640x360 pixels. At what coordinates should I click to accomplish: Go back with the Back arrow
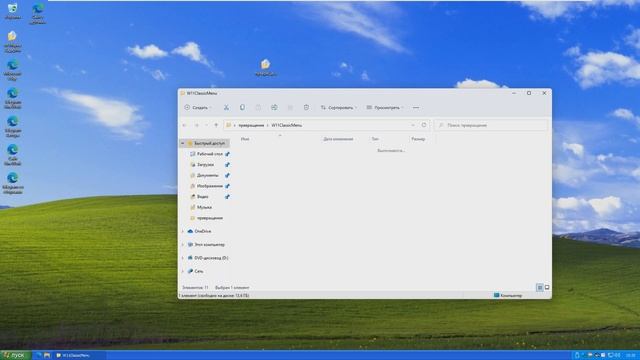pyautogui.click(x=184, y=125)
